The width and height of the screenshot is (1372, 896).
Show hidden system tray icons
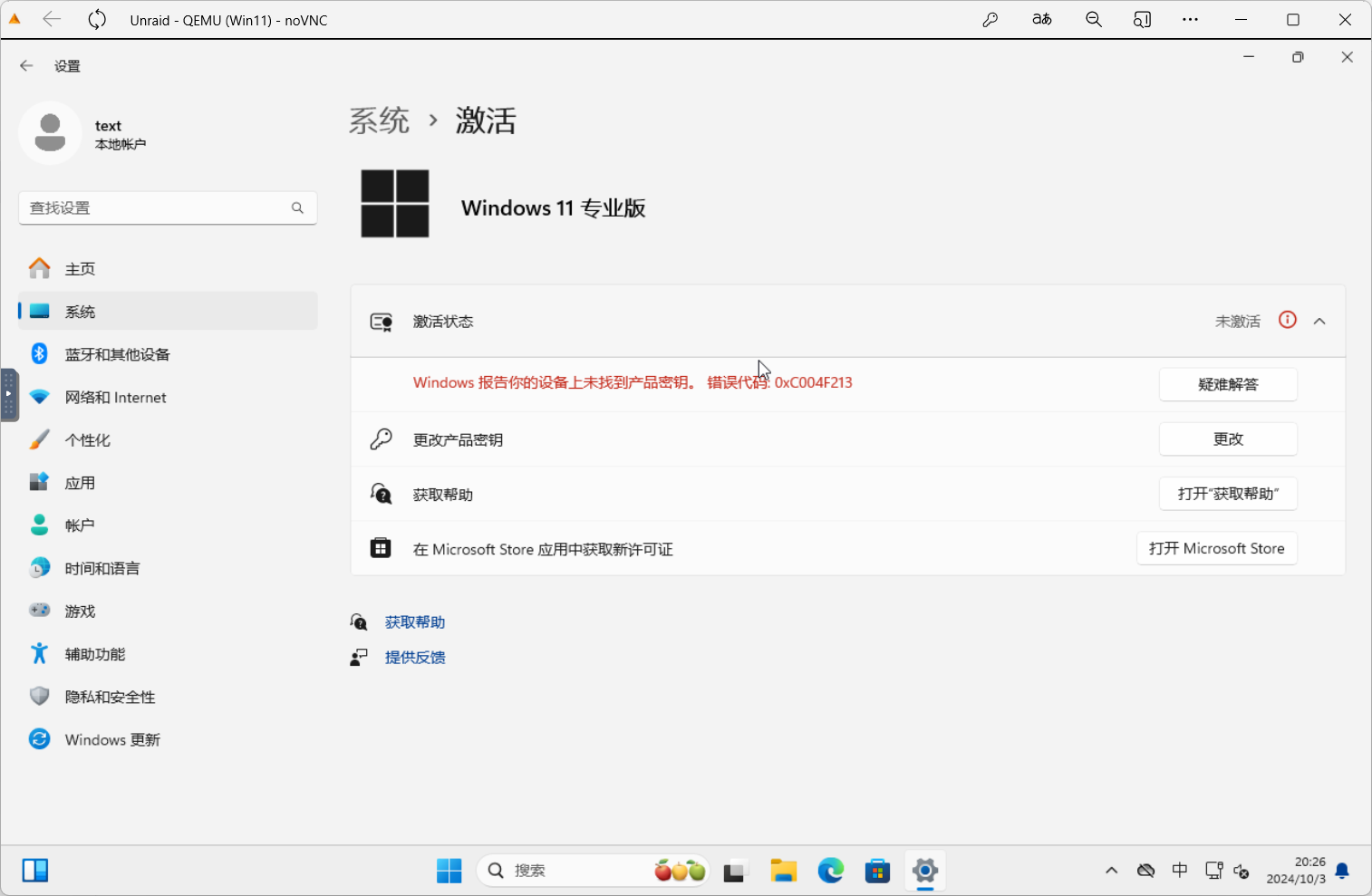pyautogui.click(x=1112, y=871)
